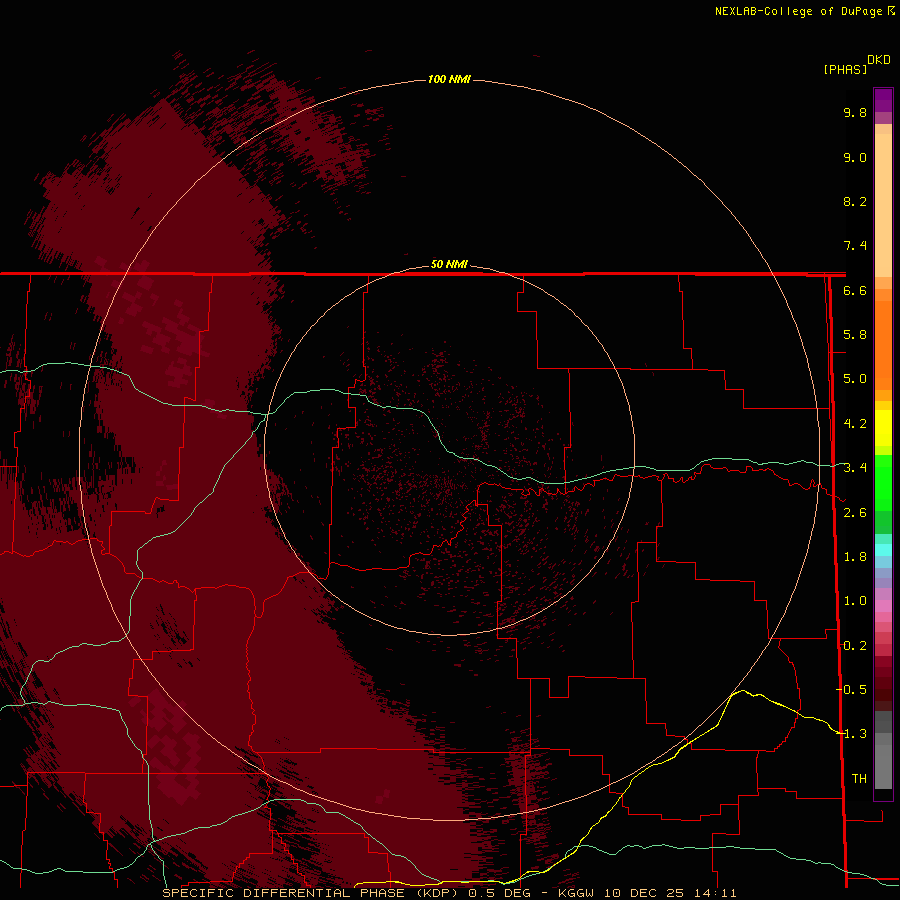Click the [PHAS] legend unit label
900x900 pixels.
(x=845, y=69)
